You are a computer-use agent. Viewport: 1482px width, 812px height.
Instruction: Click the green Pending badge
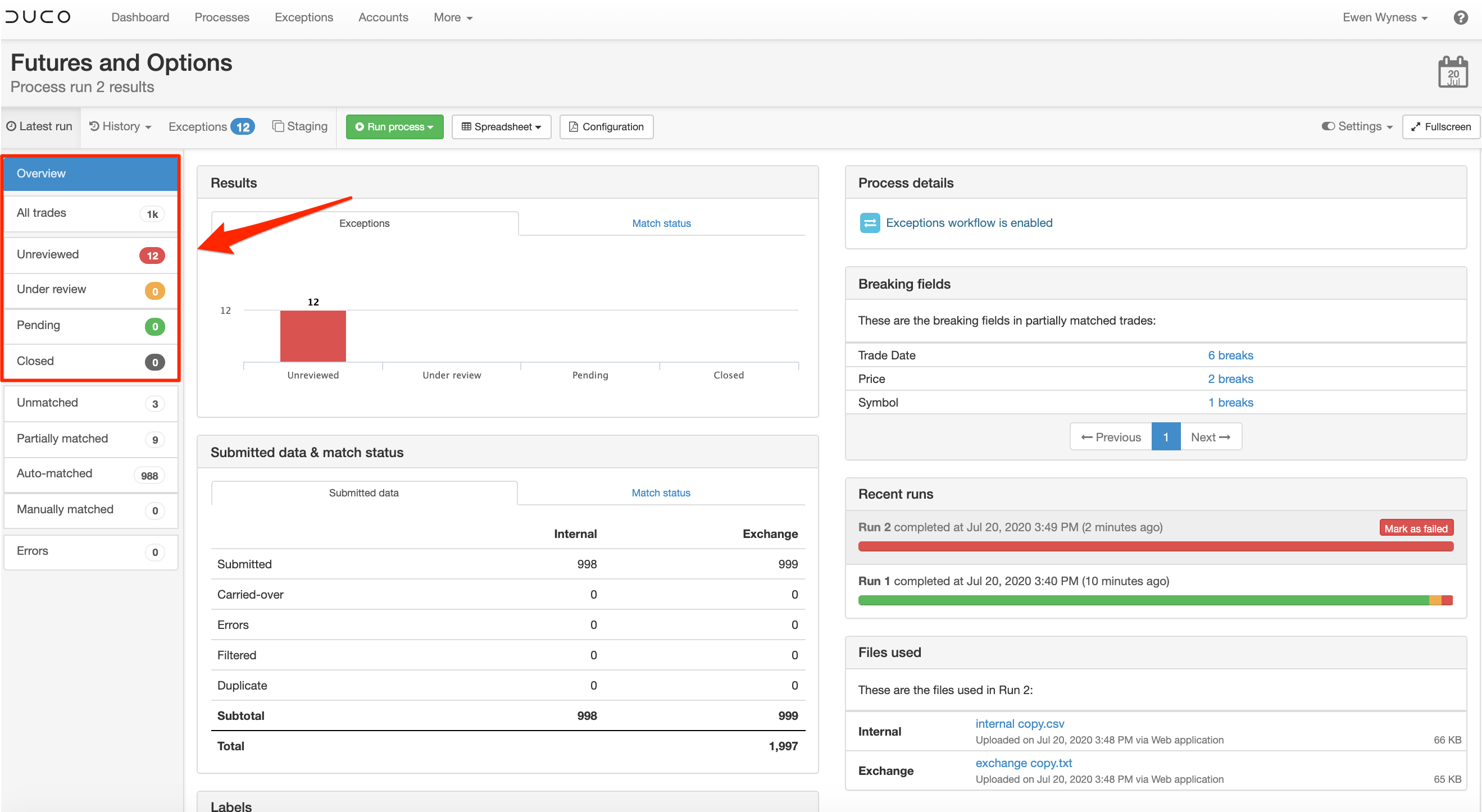tap(154, 327)
